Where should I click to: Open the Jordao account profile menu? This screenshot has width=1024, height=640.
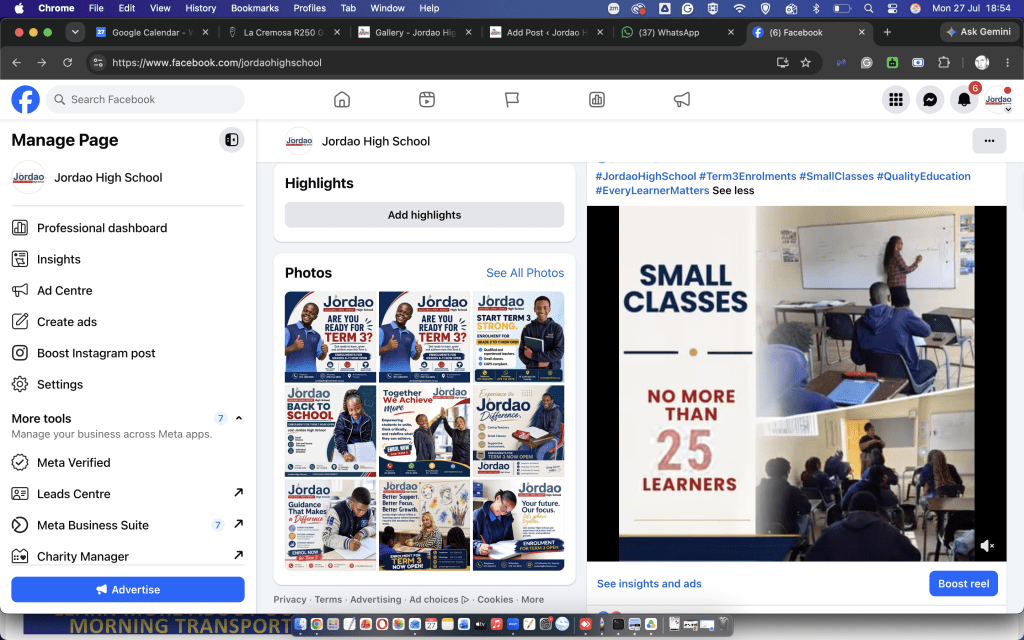pyautogui.click(x=999, y=99)
